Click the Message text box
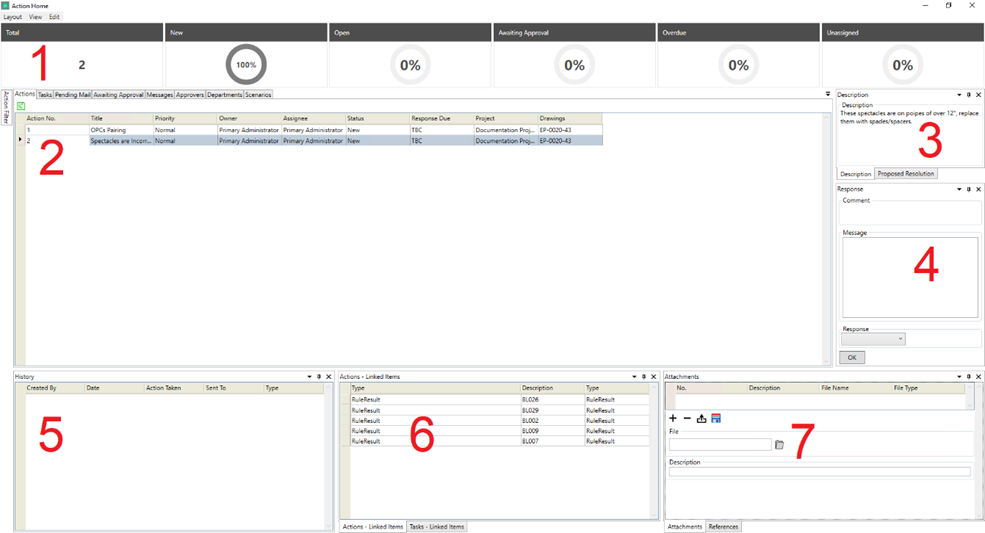 click(909, 277)
